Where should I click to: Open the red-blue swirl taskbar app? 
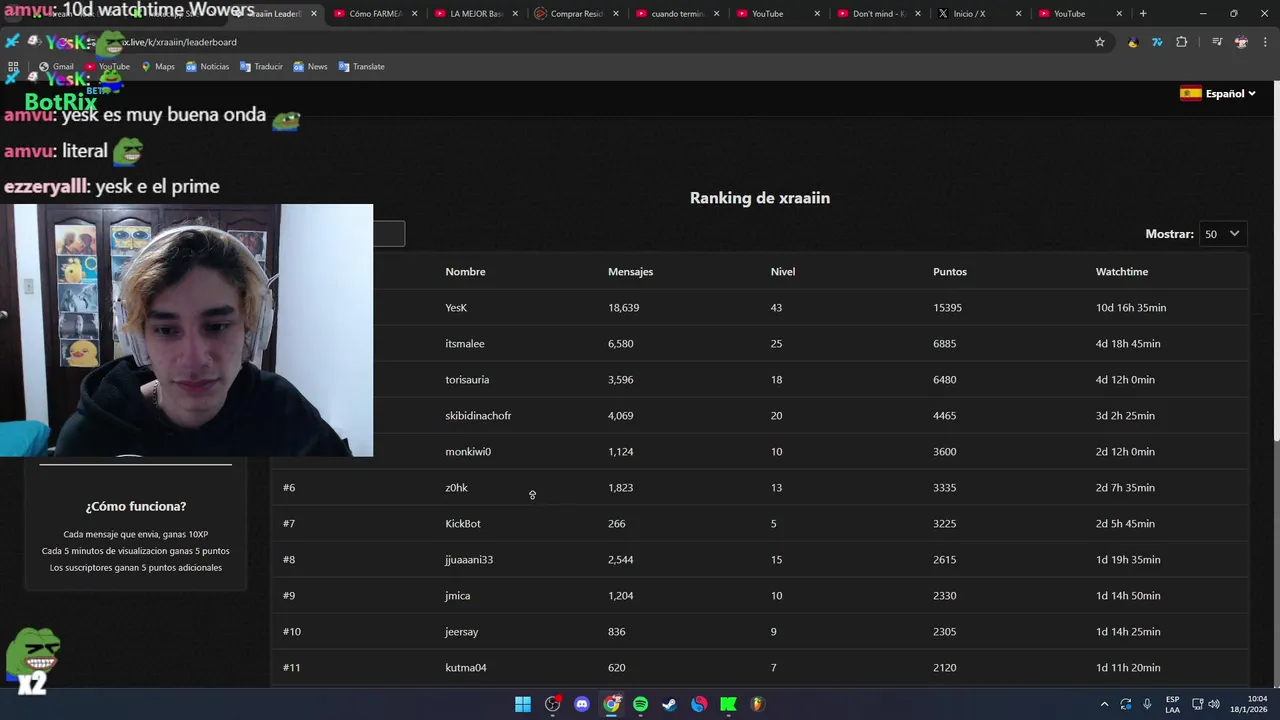(699, 704)
